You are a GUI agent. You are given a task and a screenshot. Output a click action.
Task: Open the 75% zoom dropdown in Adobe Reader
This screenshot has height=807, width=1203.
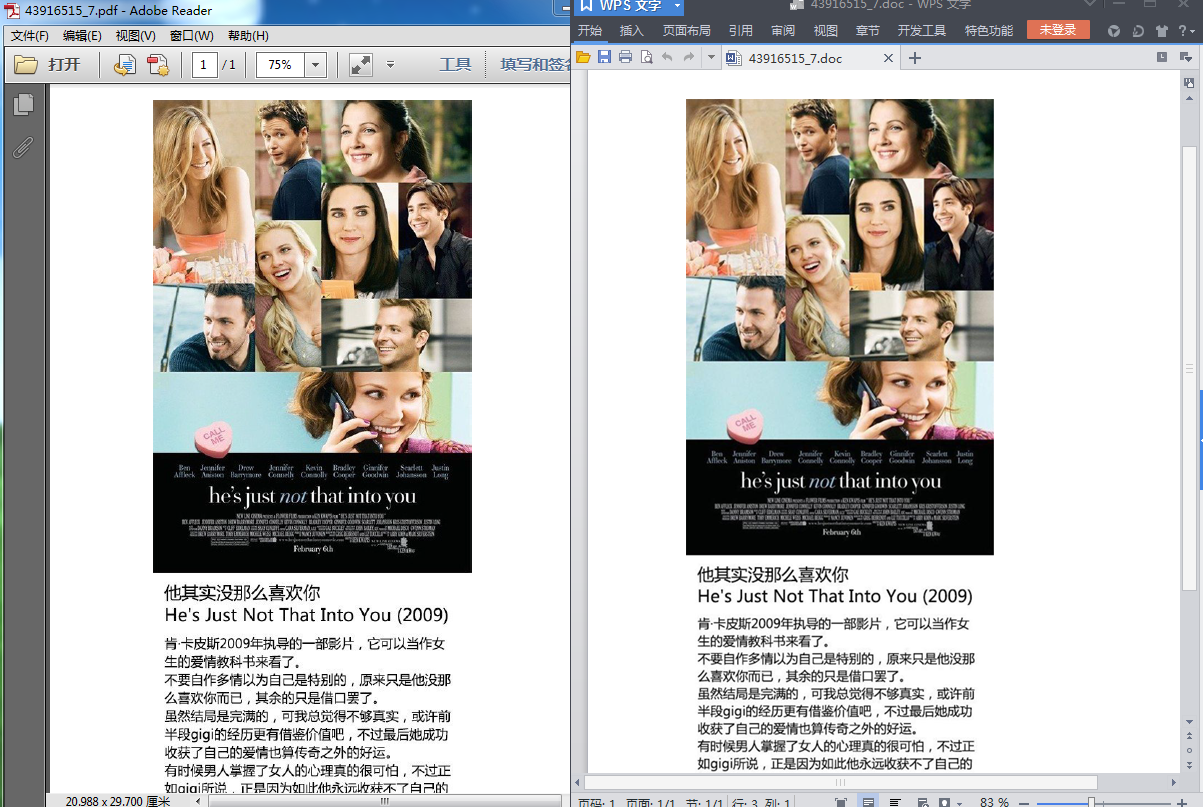pyautogui.click(x=315, y=65)
